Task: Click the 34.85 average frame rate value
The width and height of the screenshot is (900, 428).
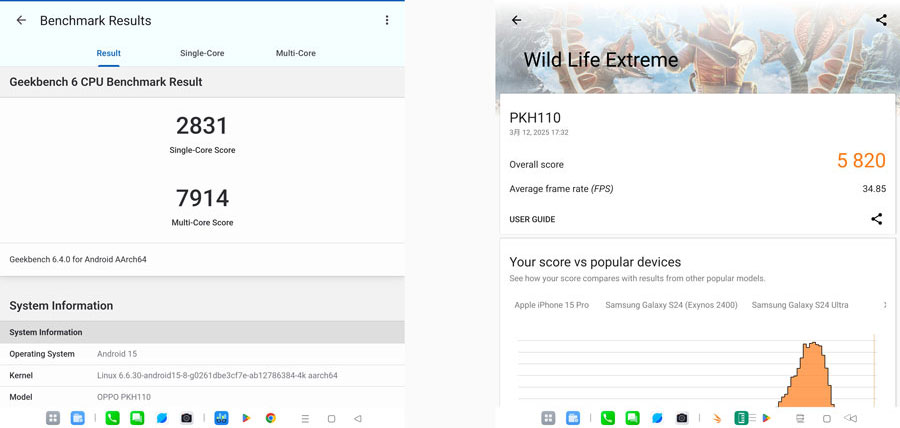Action: pos(874,189)
